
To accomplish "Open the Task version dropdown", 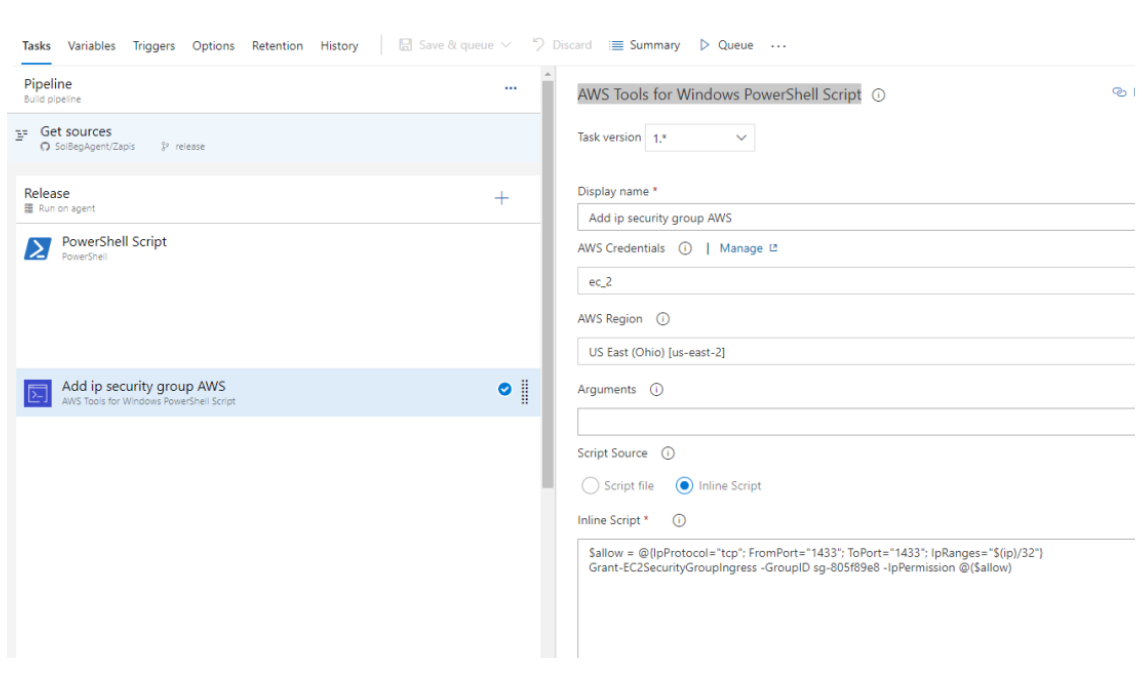I will click(700, 138).
